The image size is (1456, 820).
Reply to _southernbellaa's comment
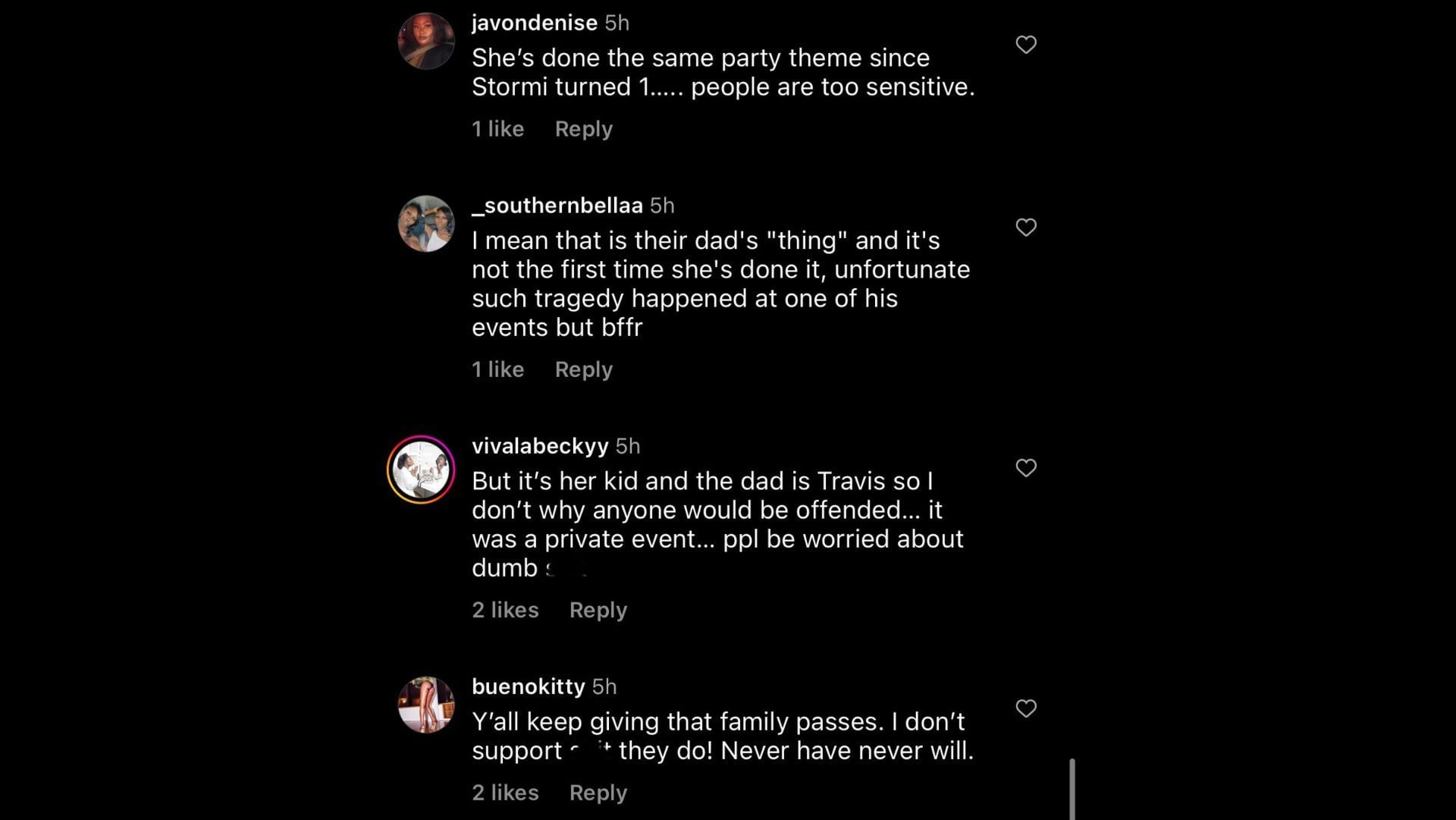[583, 369]
